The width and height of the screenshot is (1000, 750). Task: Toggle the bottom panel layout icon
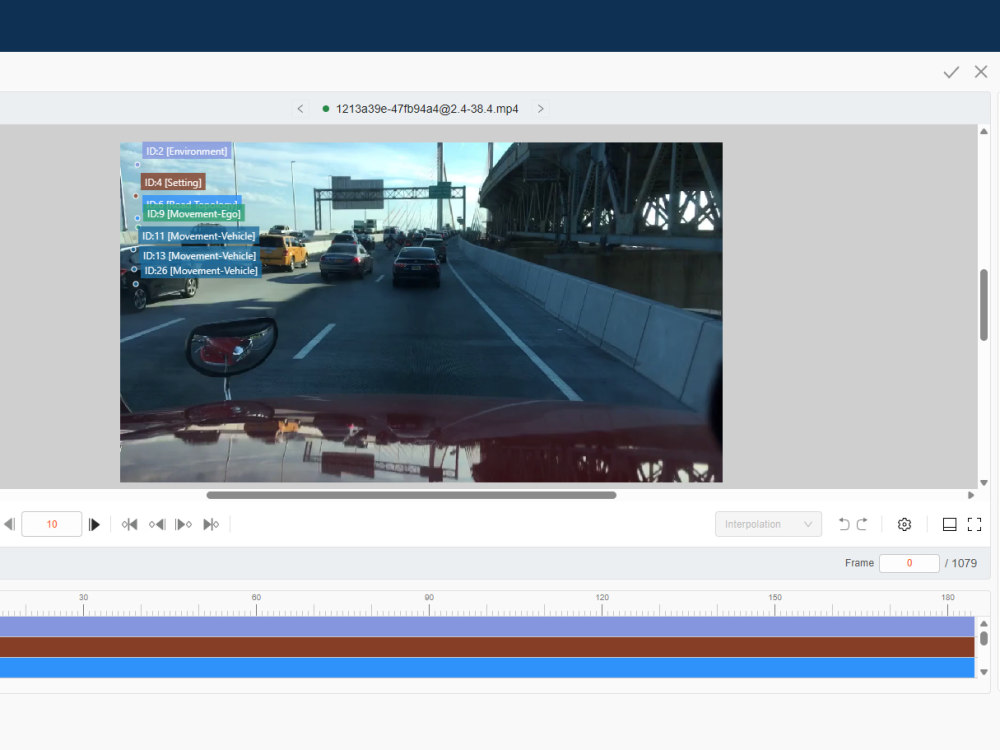click(950, 524)
